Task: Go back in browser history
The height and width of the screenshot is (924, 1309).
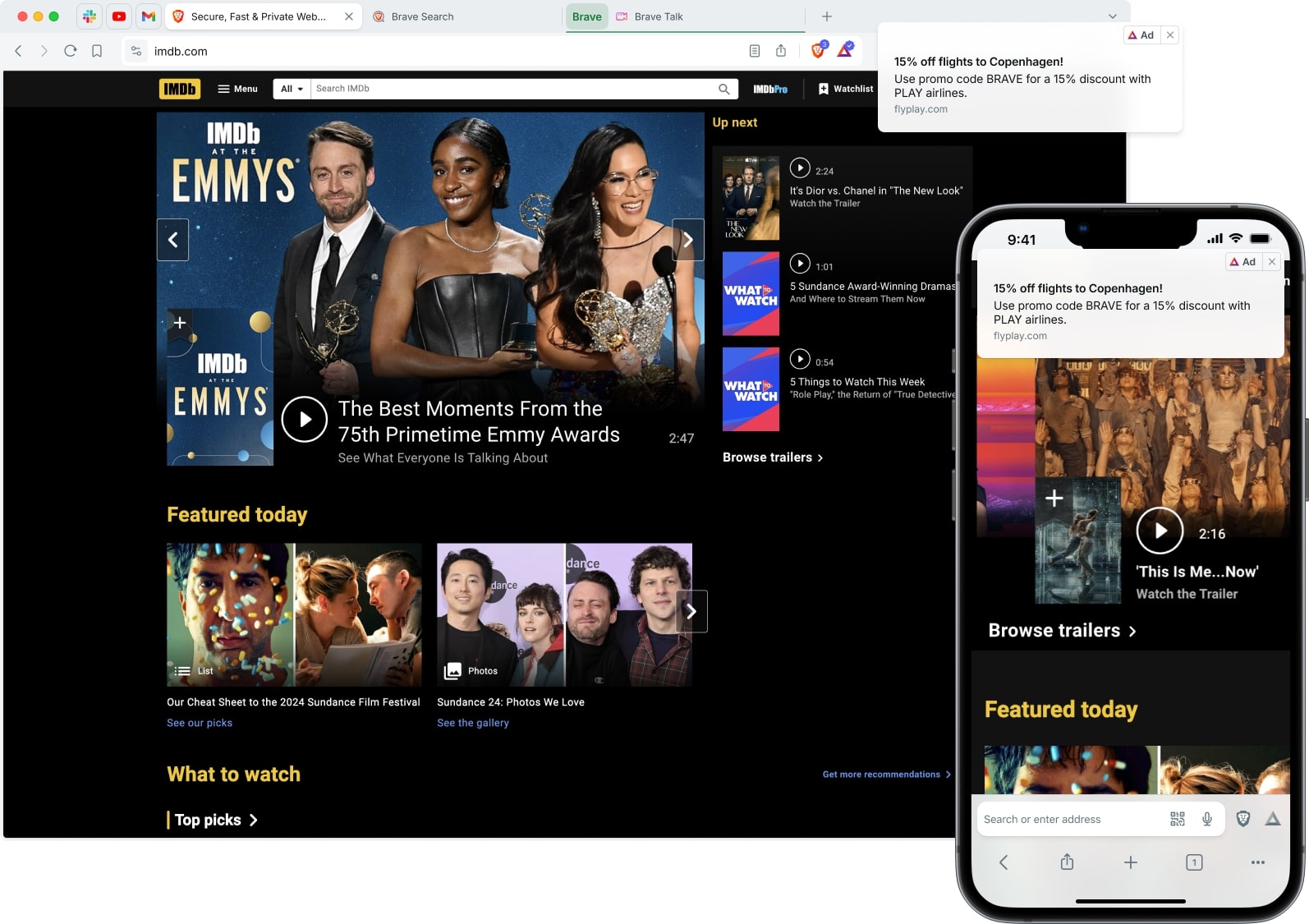Action: pyautogui.click(x=19, y=51)
